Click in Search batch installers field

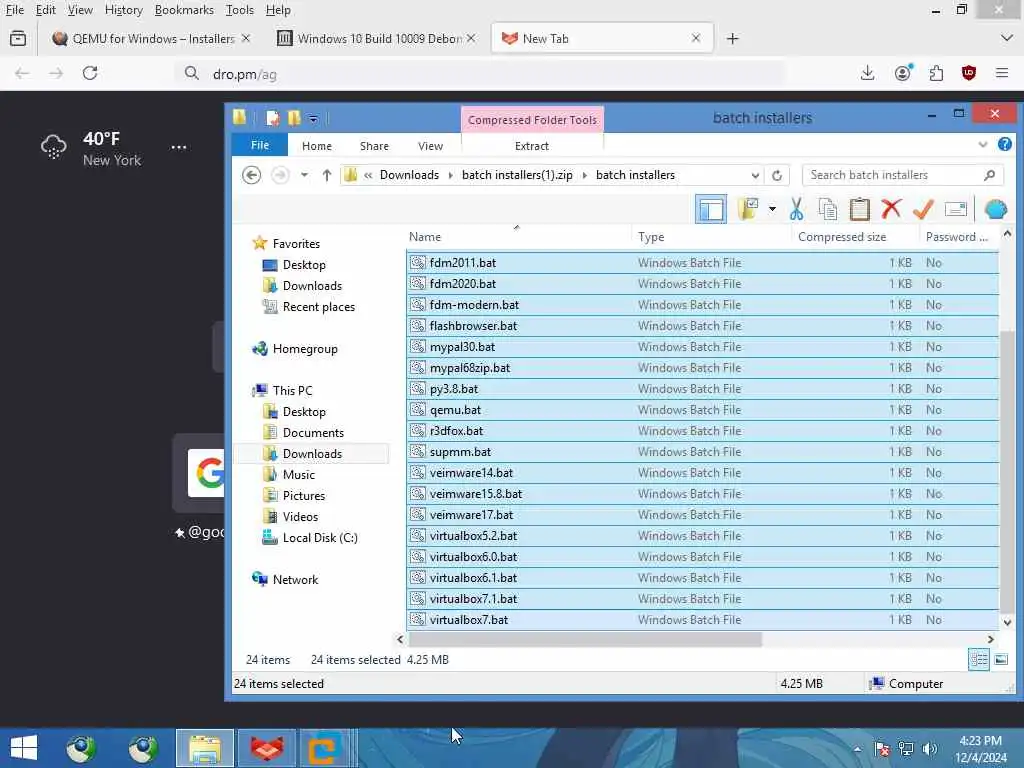pos(902,175)
